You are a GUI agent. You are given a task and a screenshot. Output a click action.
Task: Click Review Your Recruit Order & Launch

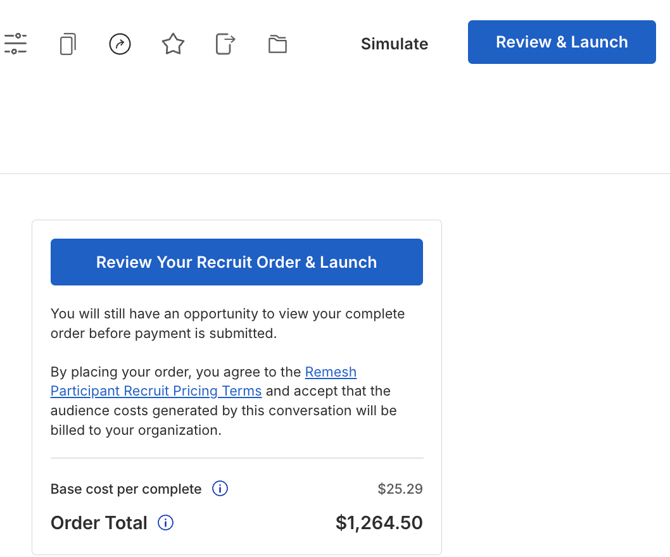point(236,262)
